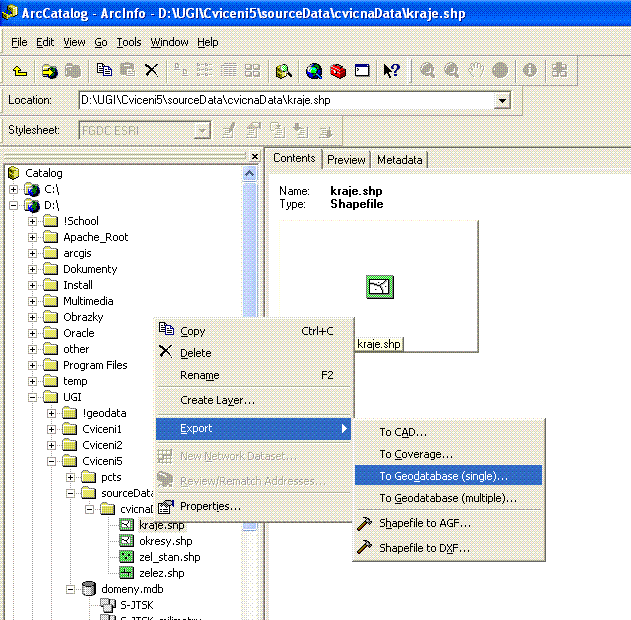The image size is (631, 620).
Task: Click Create Layer in context menu
Action: pos(254,400)
